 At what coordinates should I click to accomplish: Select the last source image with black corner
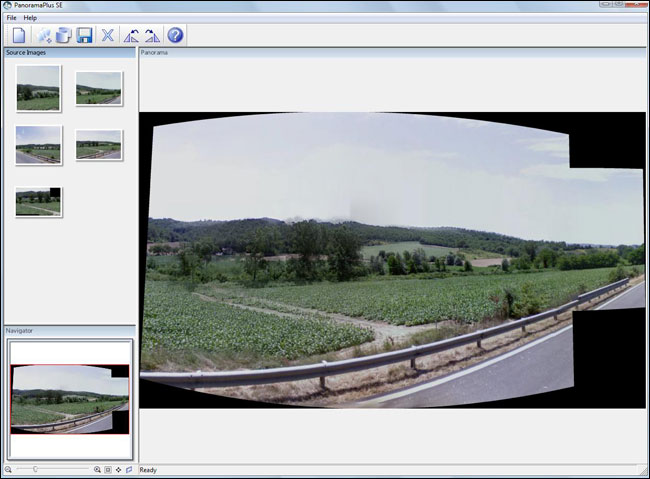coord(38,201)
